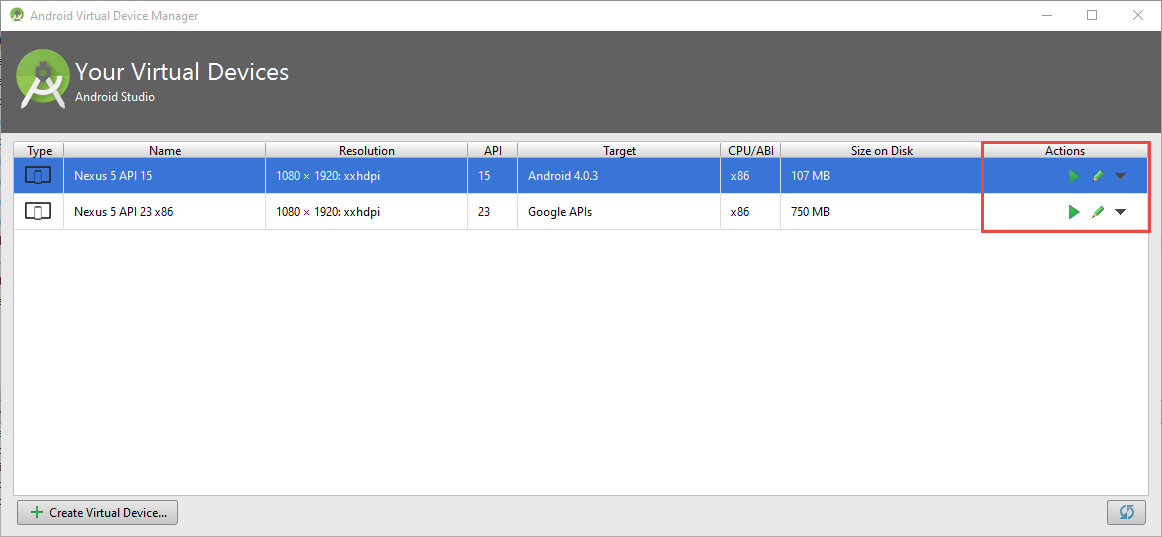Click the 750 MB size cell
Image resolution: width=1162 pixels, height=537 pixels.
click(881, 212)
